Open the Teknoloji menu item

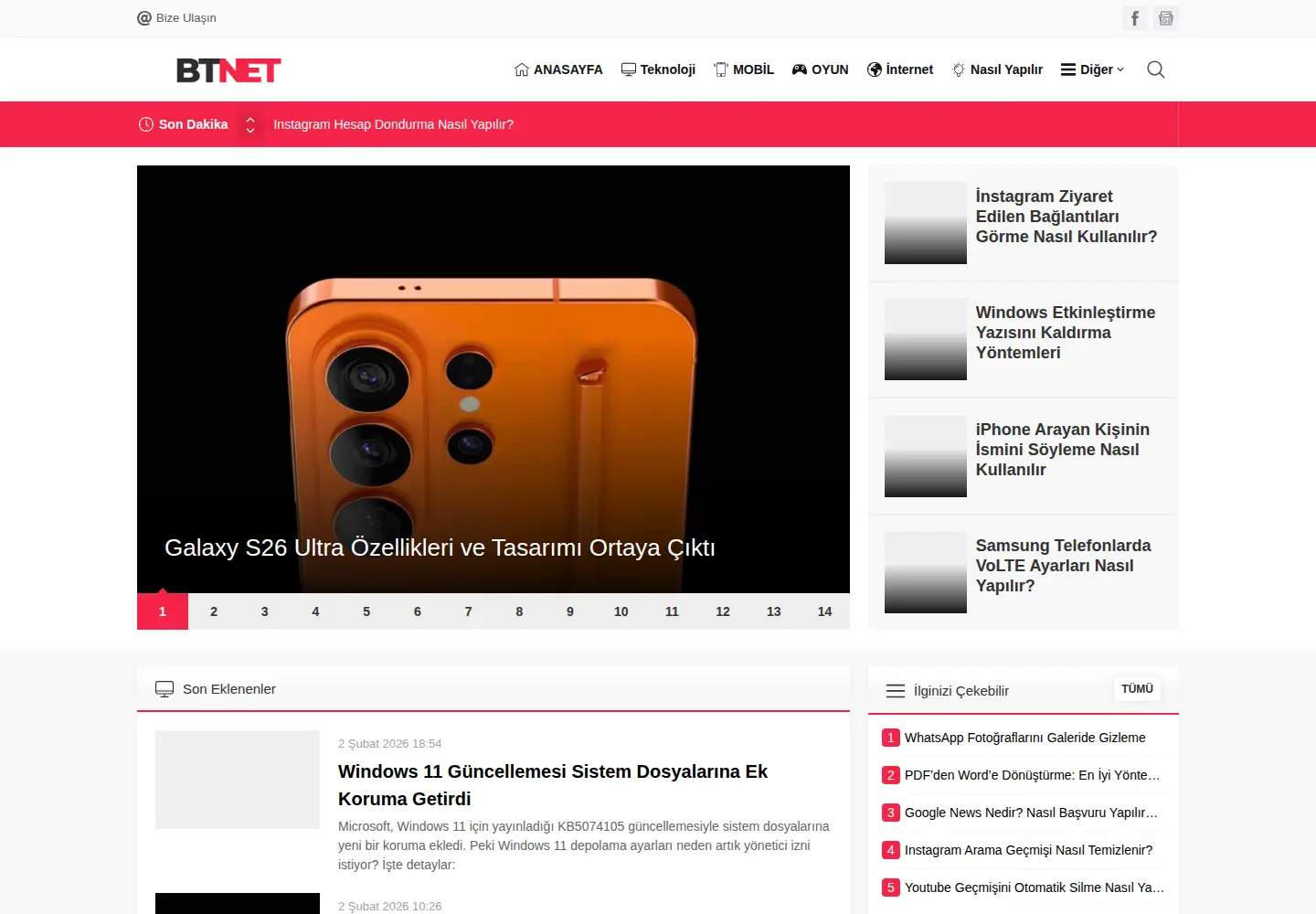click(x=658, y=69)
